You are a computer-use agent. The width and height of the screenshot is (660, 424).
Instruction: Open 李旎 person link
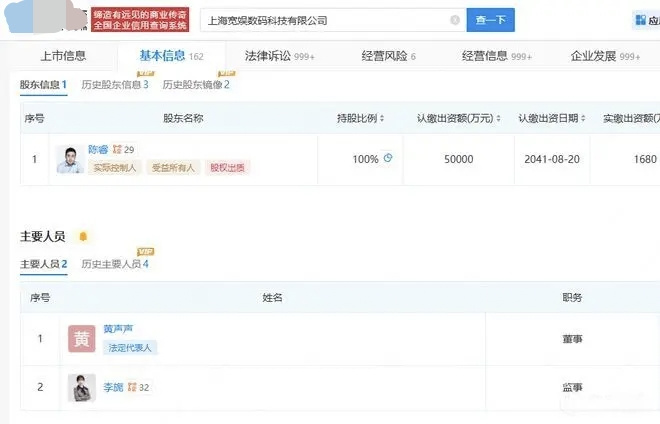pos(113,387)
